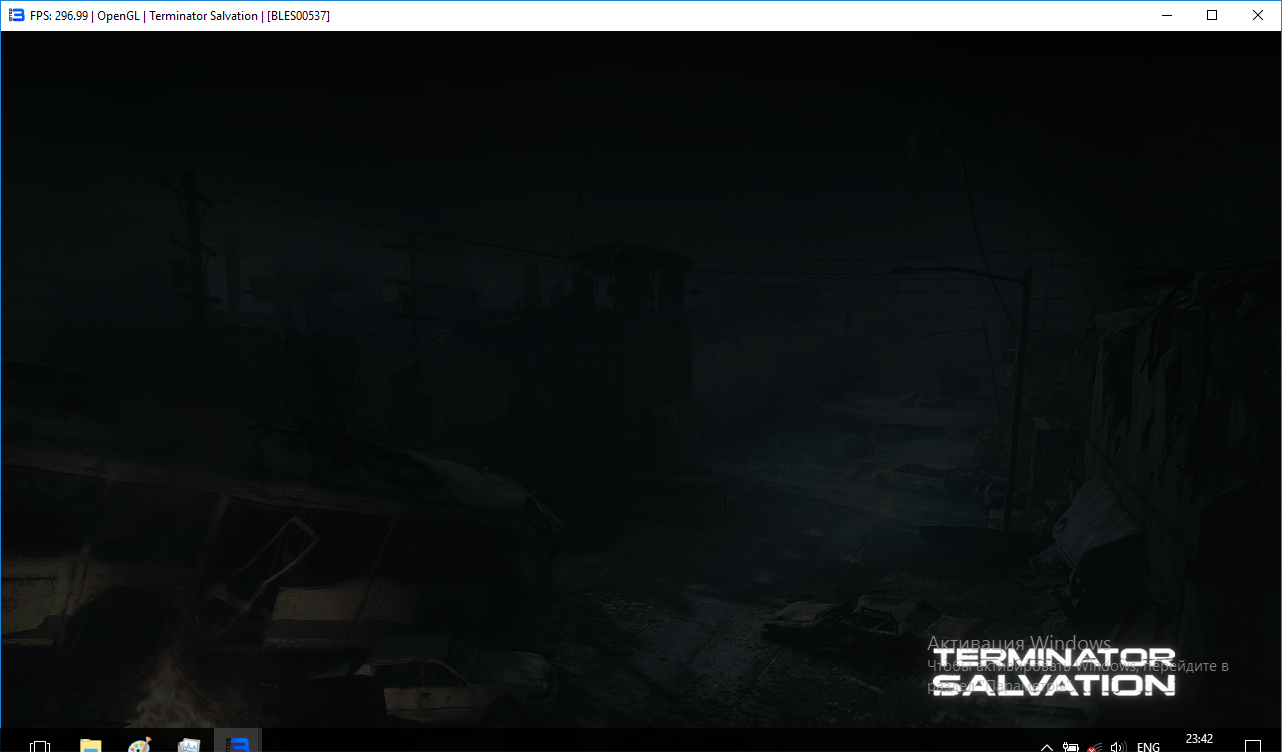
Task: Click the volume speaker tray icon
Action: coord(1118,747)
